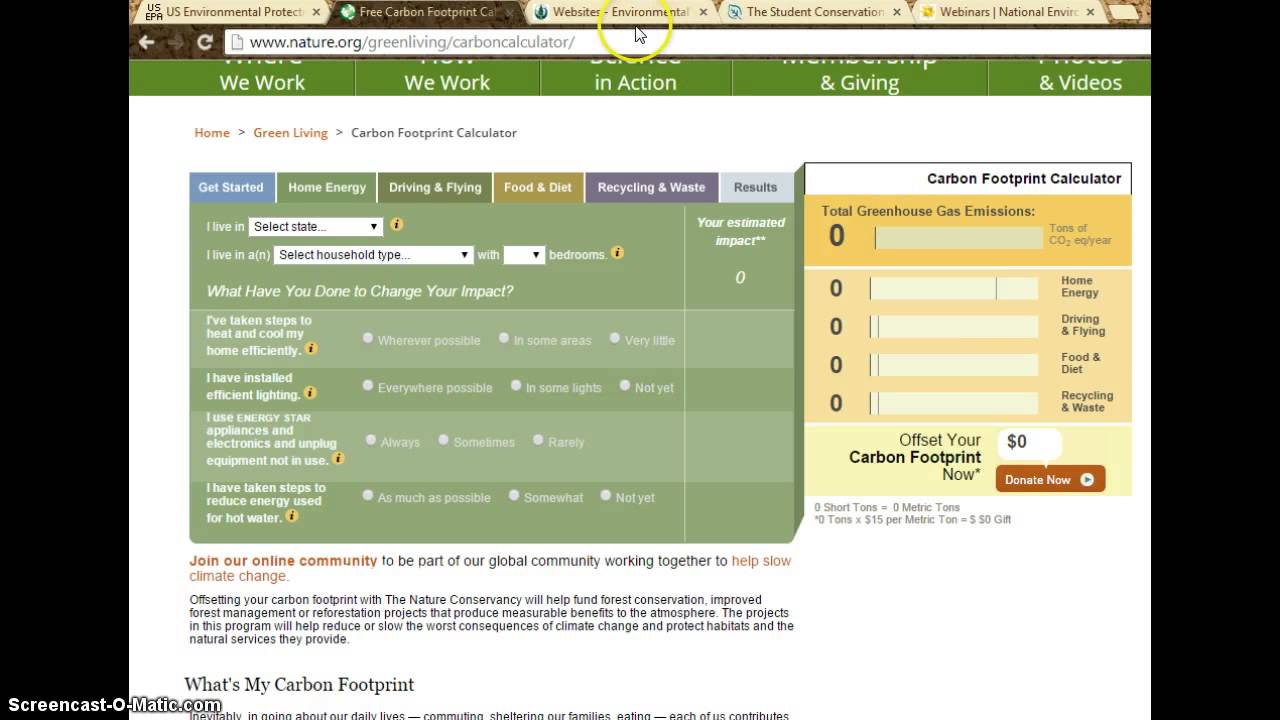Screen dimensions: 1280x720
Task: Select 'Wherever possible' for heating and cooling
Action: 368,338
